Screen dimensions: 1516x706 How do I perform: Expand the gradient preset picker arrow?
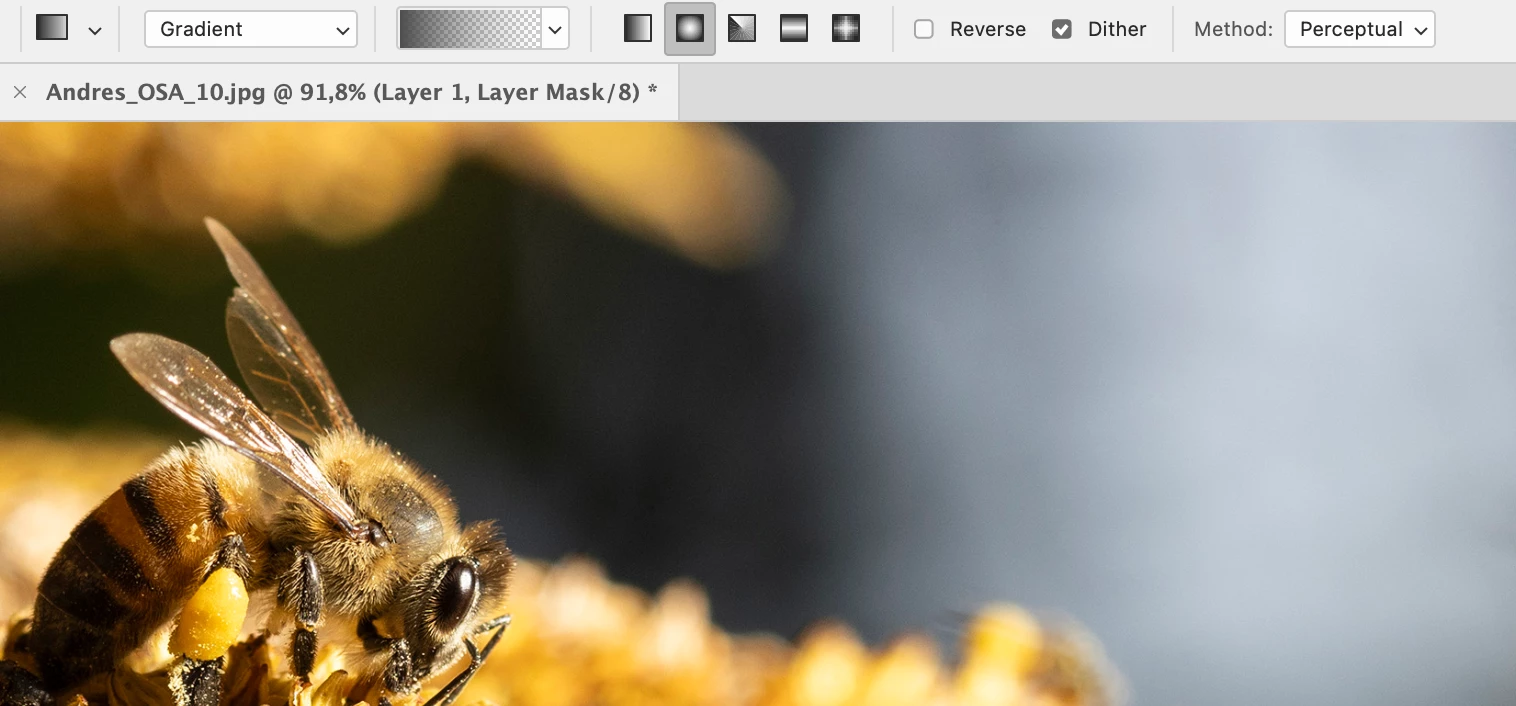pos(555,30)
